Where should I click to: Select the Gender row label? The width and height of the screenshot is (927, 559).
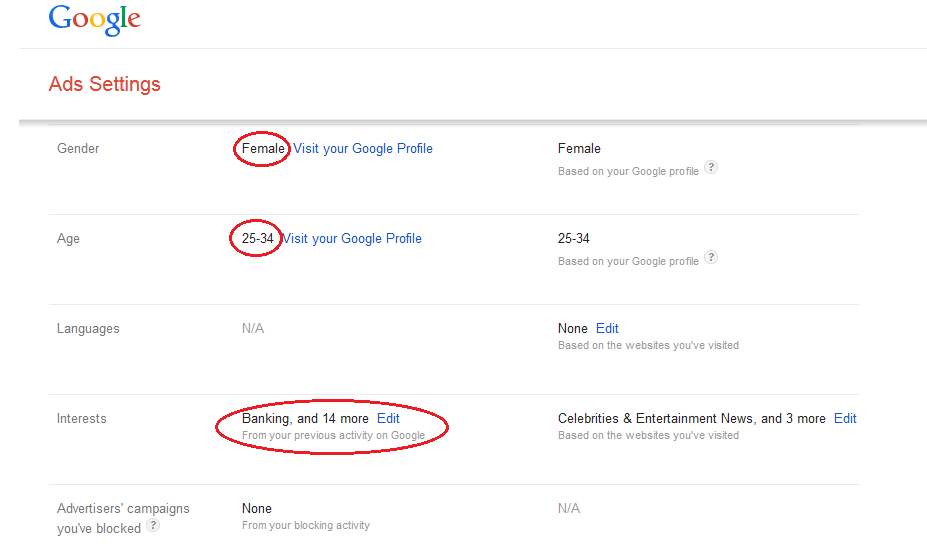[78, 149]
